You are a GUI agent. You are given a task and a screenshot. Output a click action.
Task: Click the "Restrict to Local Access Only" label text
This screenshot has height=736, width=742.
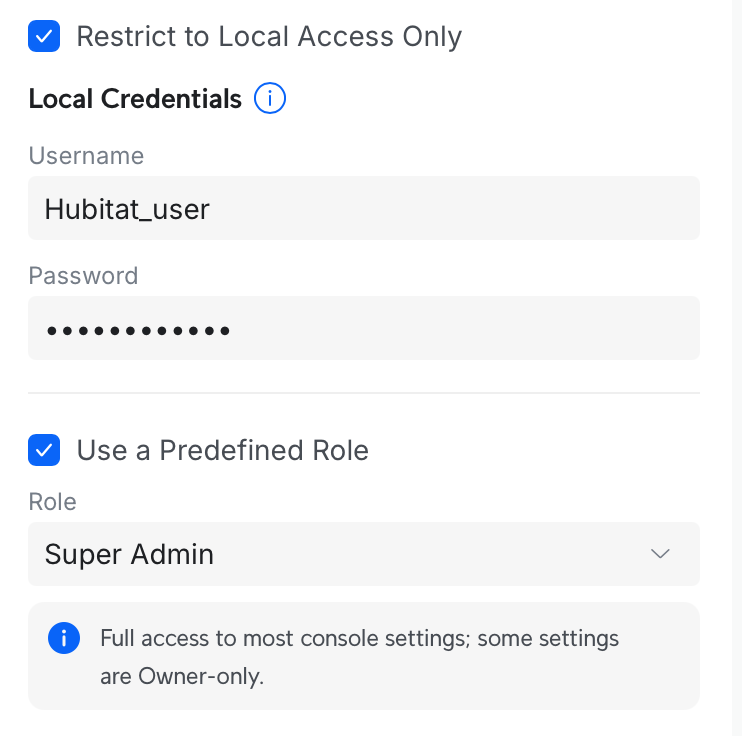tap(269, 37)
